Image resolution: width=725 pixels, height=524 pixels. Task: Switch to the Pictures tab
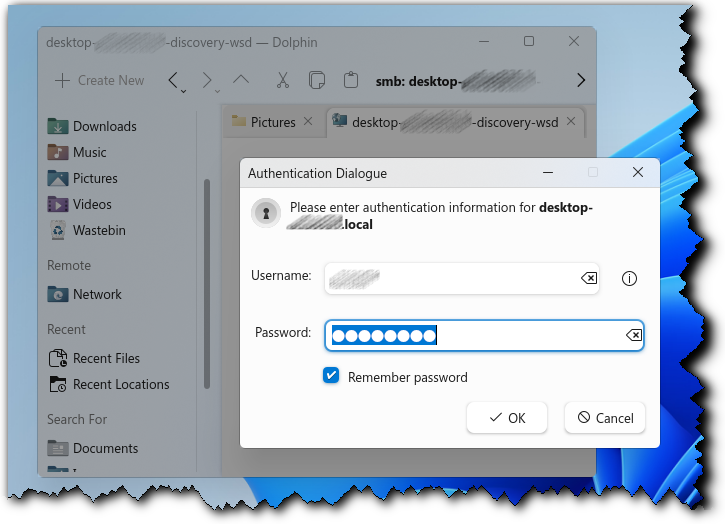click(265, 122)
